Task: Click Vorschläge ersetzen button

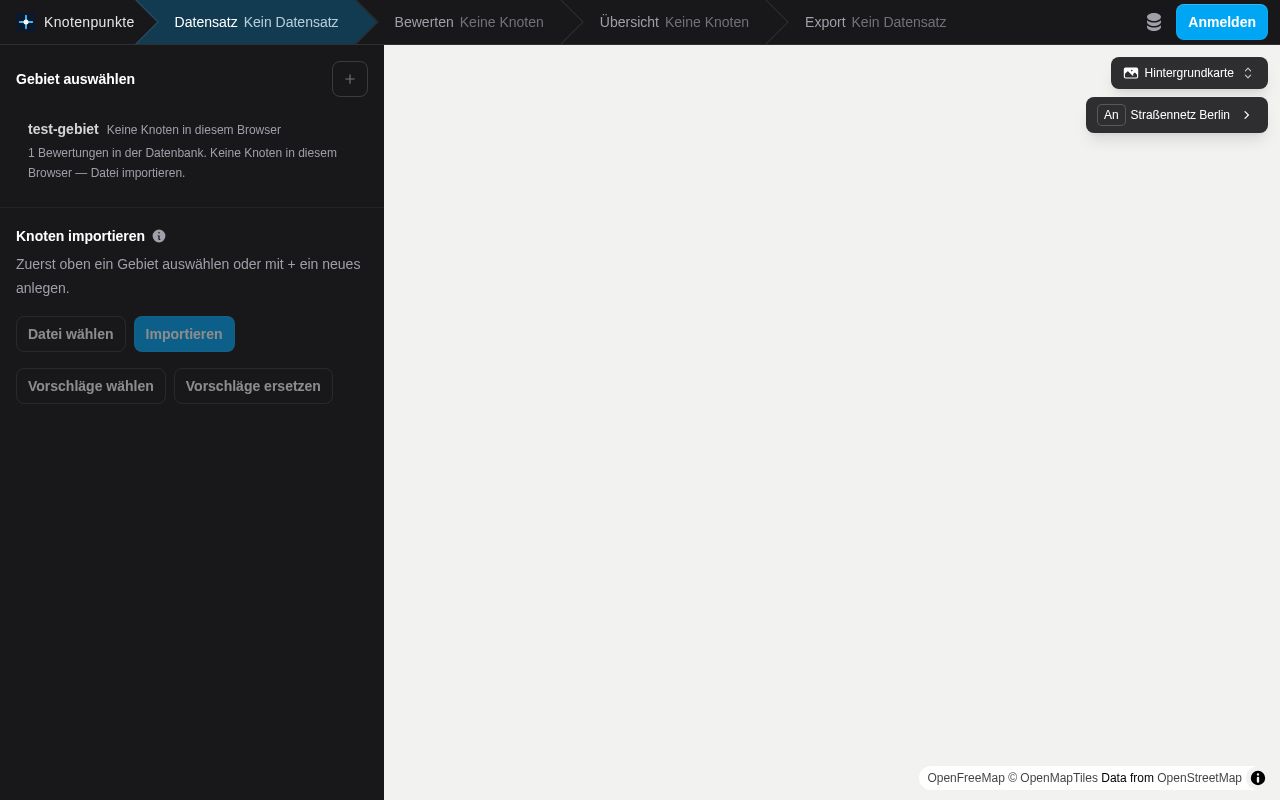Action: (x=253, y=386)
